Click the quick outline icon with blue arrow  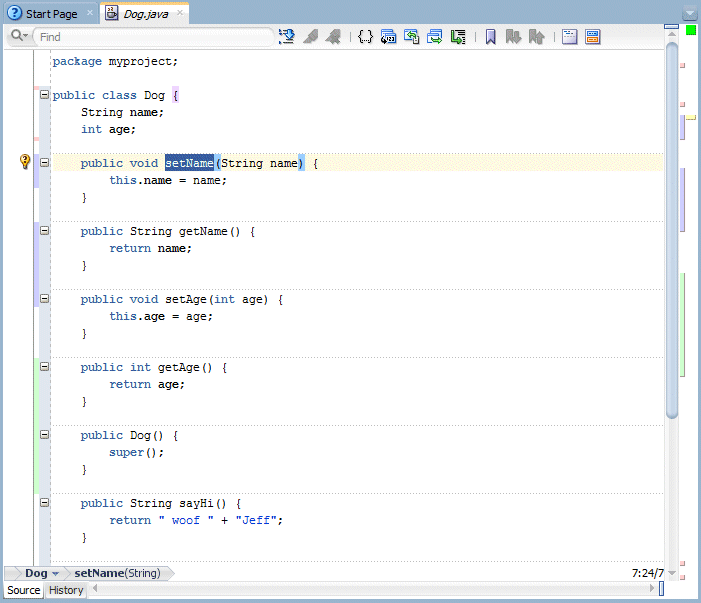coord(287,37)
